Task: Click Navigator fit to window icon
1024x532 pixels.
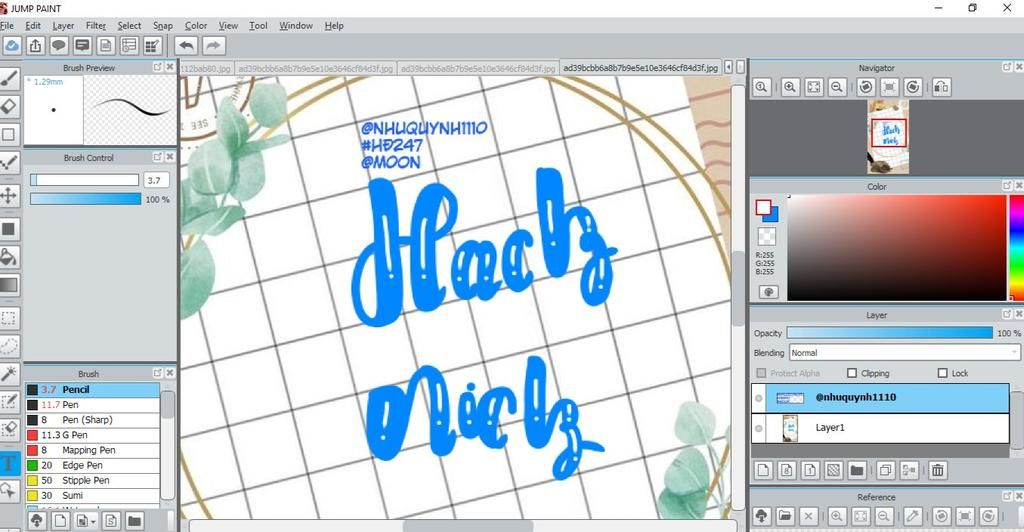Action: pyautogui.click(x=814, y=87)
